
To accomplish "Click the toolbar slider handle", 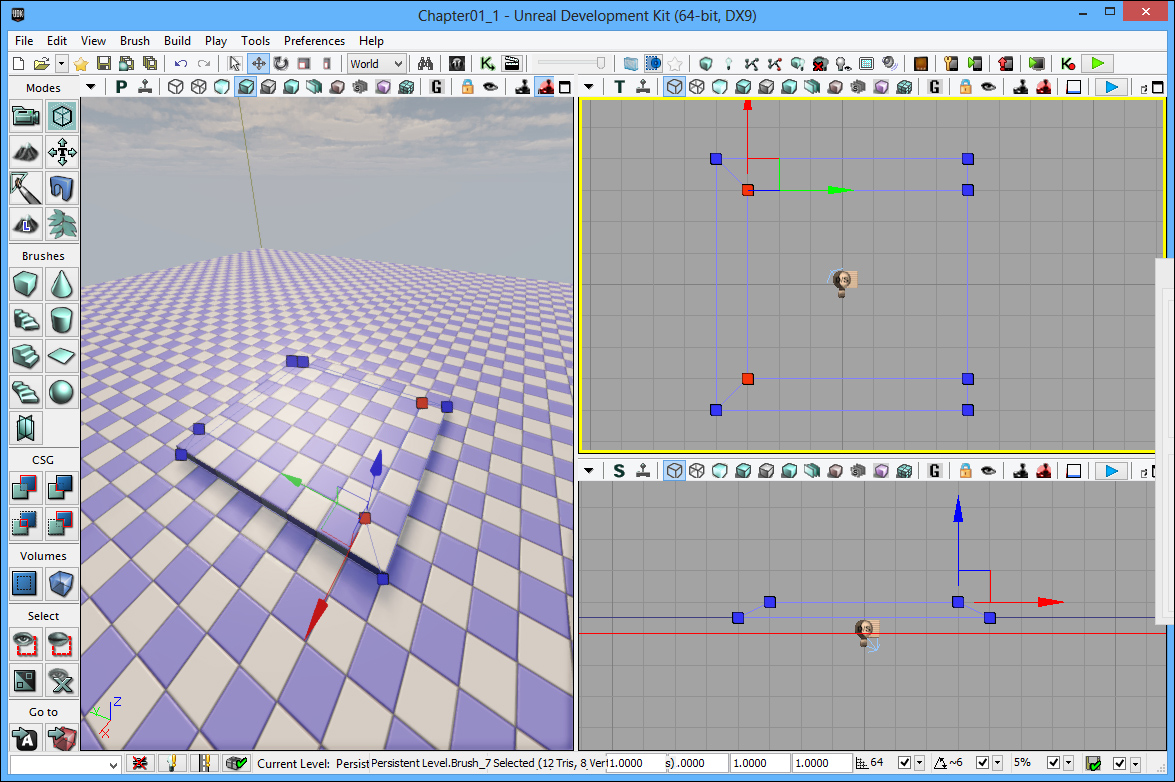I will click(x=601, y=63).
